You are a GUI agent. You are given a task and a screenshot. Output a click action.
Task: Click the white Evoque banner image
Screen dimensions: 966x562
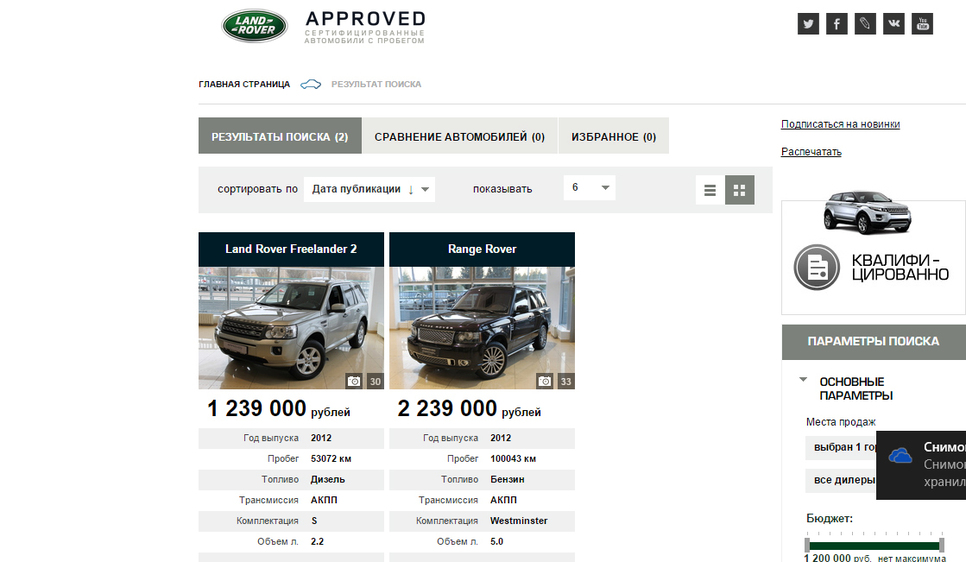[x=867, y=212]
